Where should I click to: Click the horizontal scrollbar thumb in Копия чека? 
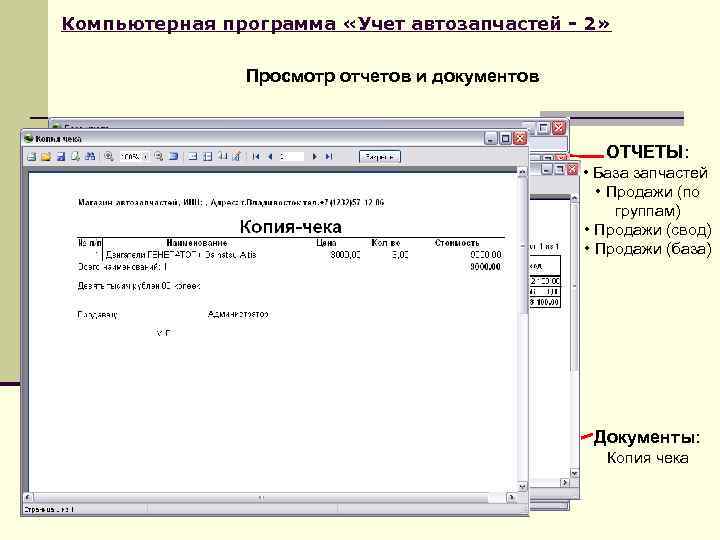point(260,497)
